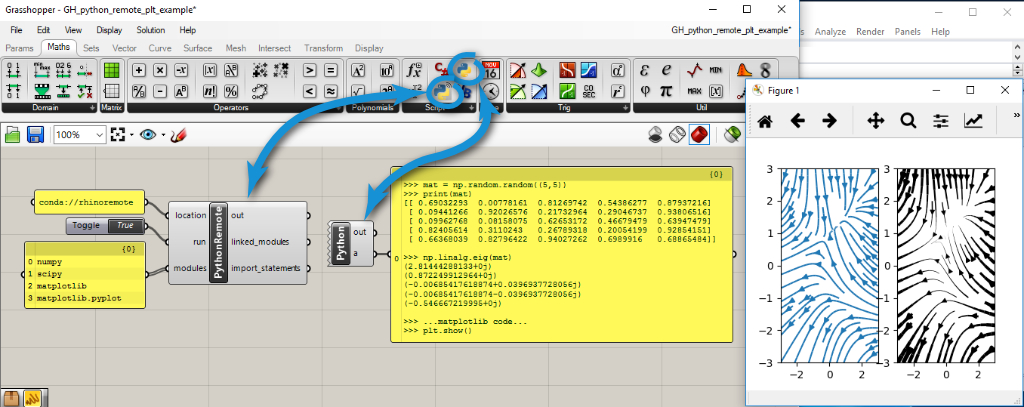The image size is (1024, 407).
Task: Choose the clock time component icon
Action: [490, 91]
